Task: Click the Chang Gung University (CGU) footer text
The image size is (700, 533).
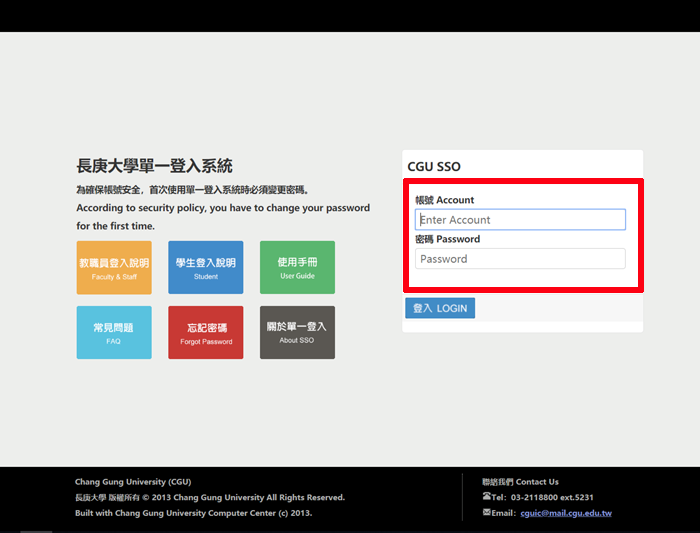Action: click(133, 482)
